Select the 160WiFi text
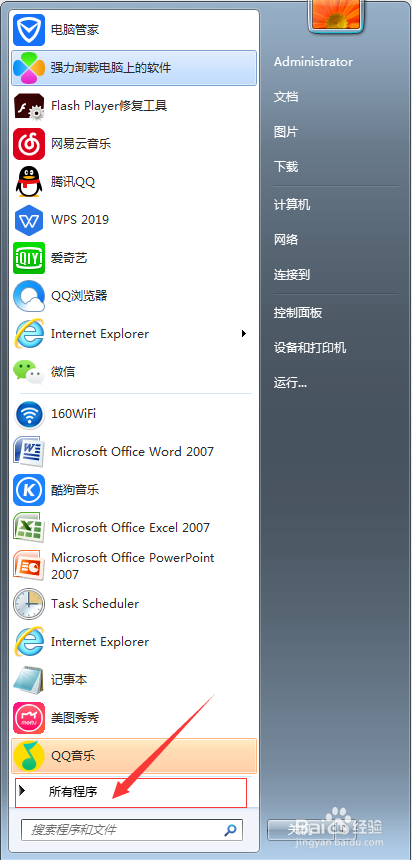 [73, 414]
